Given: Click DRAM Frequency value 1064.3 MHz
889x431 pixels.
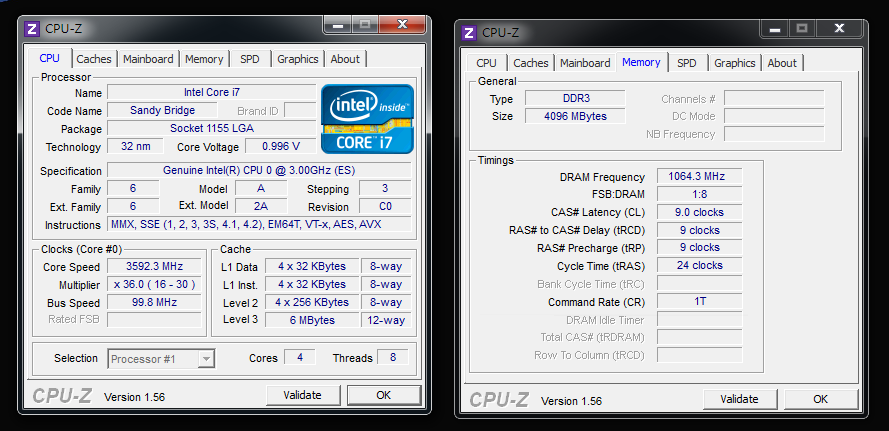Looking at the screenshot, I should [700, 176].
